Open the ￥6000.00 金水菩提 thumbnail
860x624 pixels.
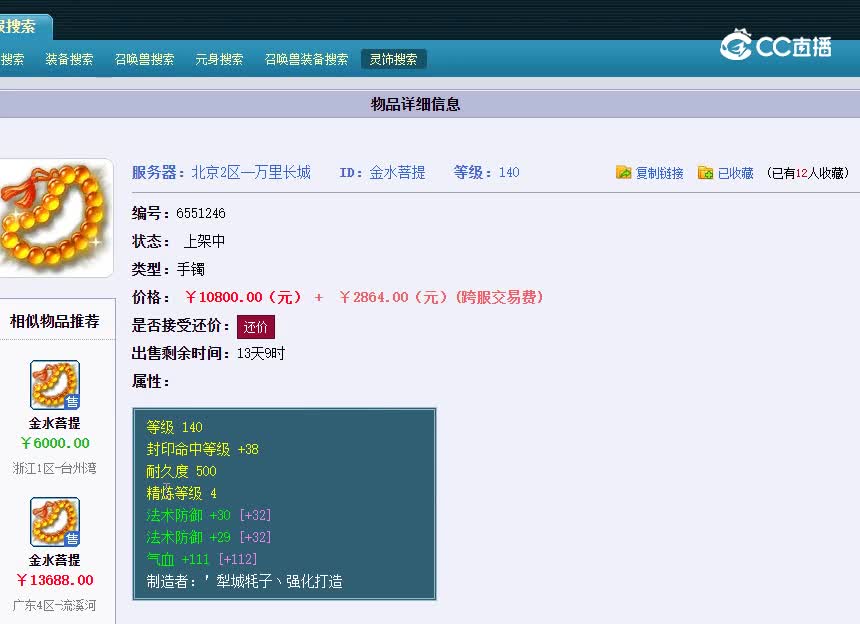click(55, 385)
